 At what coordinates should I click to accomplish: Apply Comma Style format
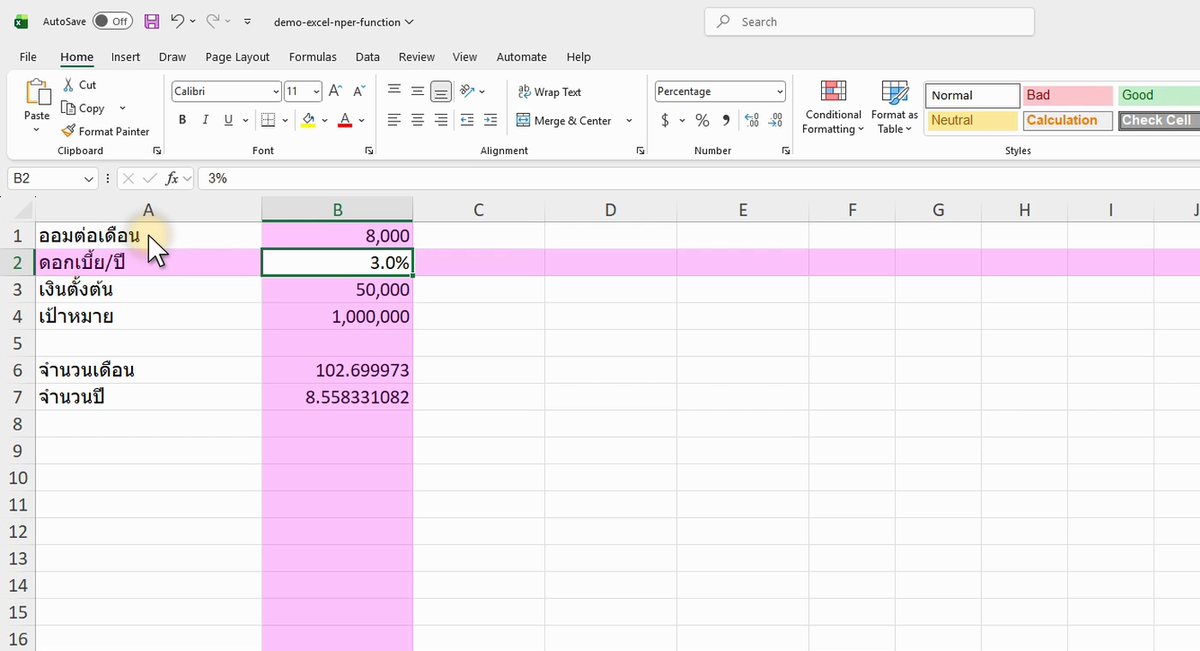point(726,120)
